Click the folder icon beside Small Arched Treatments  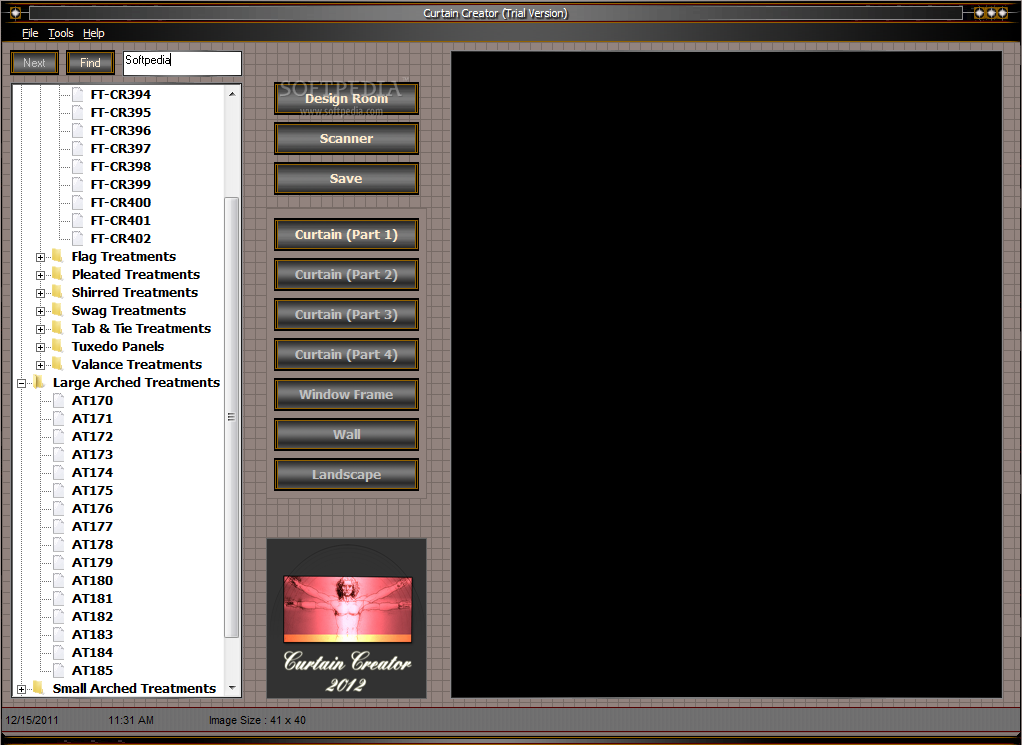(38, 688)
